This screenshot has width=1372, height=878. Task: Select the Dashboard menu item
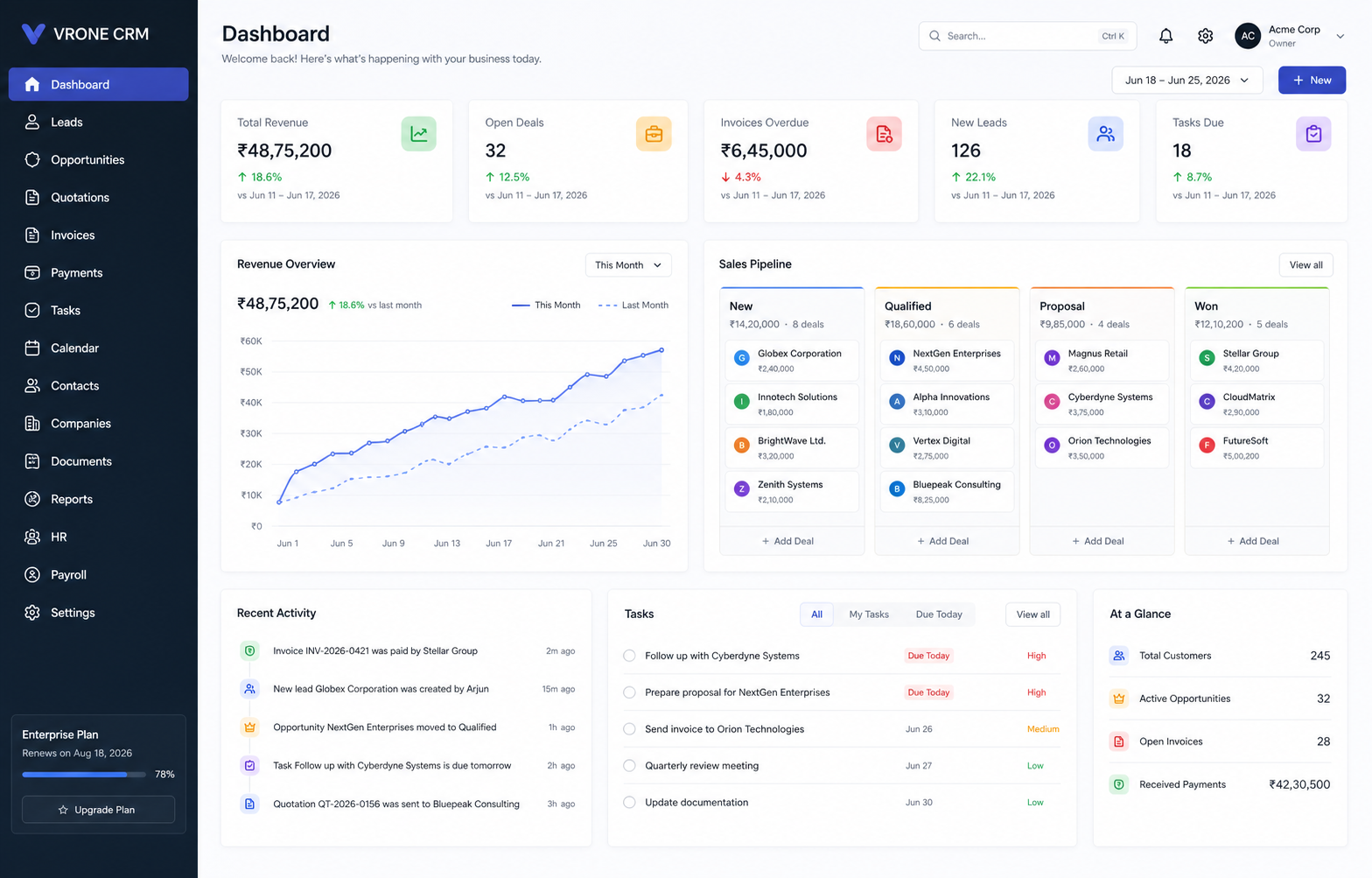click(x=98, y=84)
